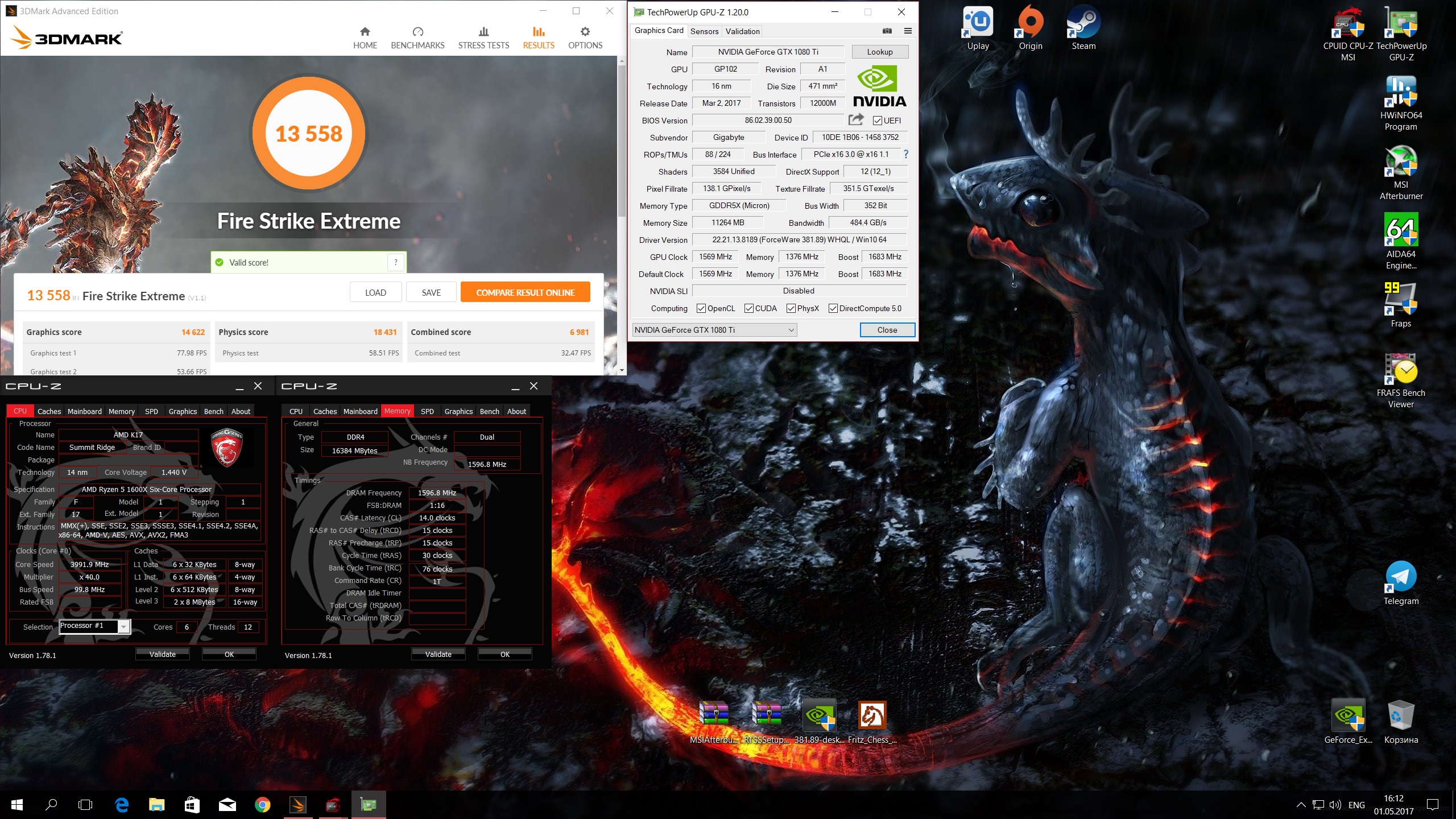Open Processor #1 selection dropdown
Viewport: 1456px width, 819px height.
pos(123,627)
